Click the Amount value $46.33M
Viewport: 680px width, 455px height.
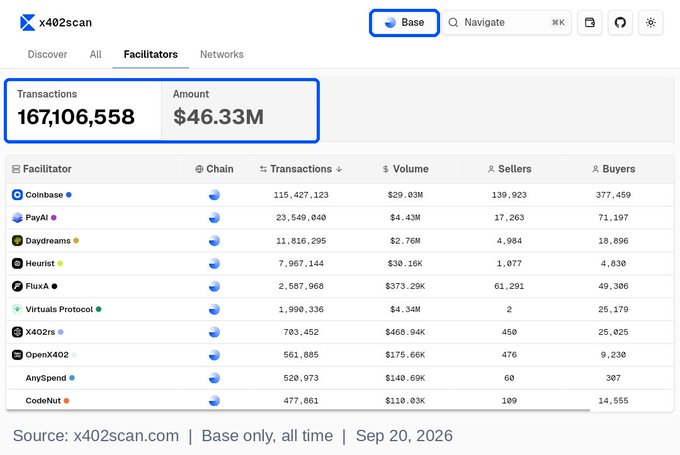[x=218, y=117]
